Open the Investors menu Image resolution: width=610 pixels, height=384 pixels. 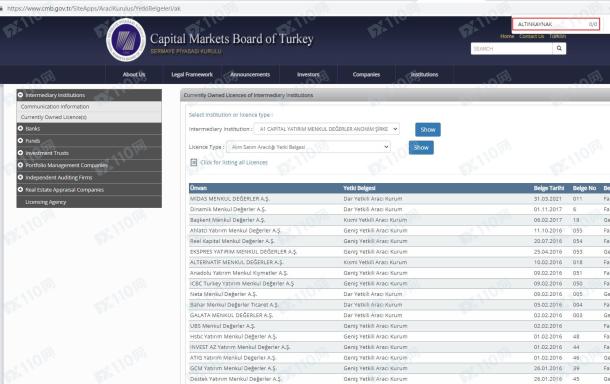coord(308,74)
